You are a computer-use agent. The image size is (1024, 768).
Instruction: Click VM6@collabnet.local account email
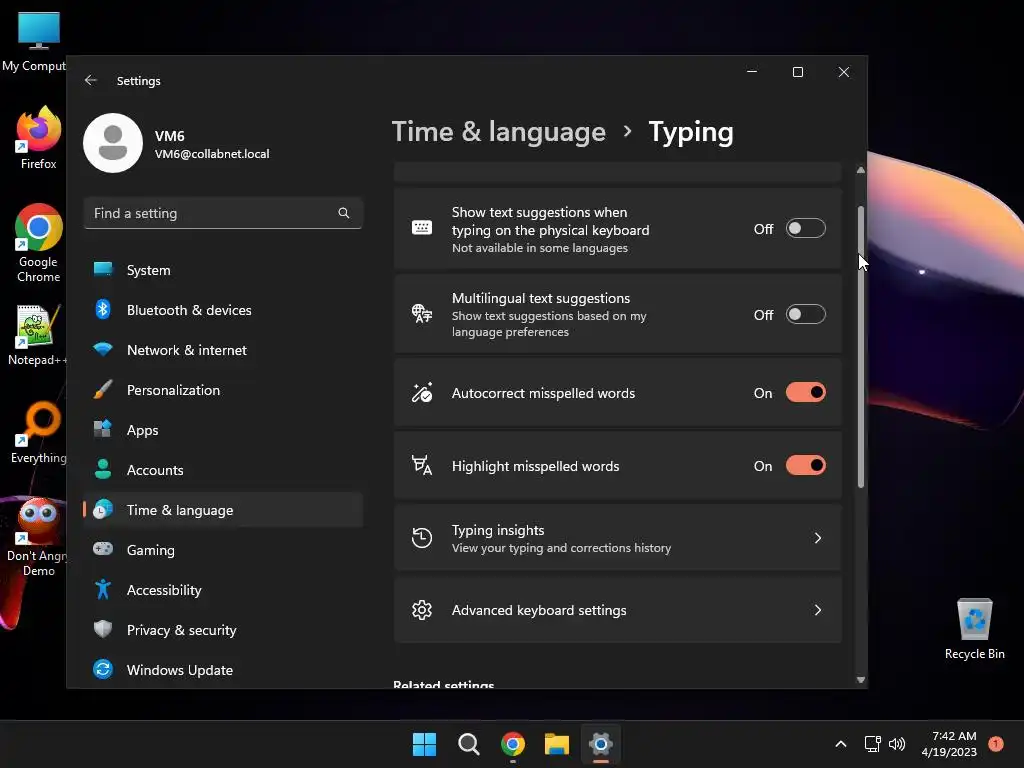pyautogui.click(x=212, y=154)
